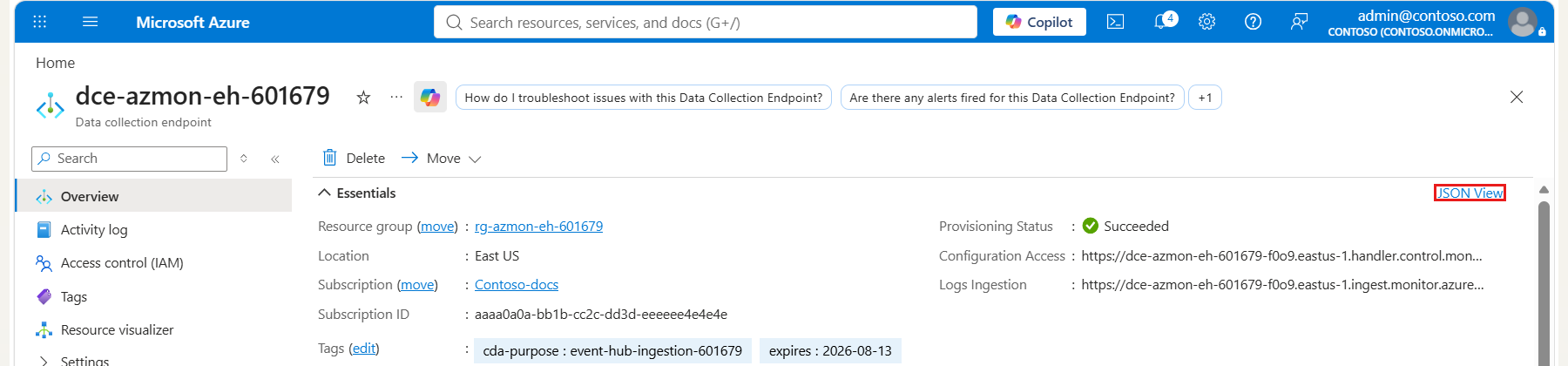
Task: Open the JSON View link
Action: [1470, 193]
